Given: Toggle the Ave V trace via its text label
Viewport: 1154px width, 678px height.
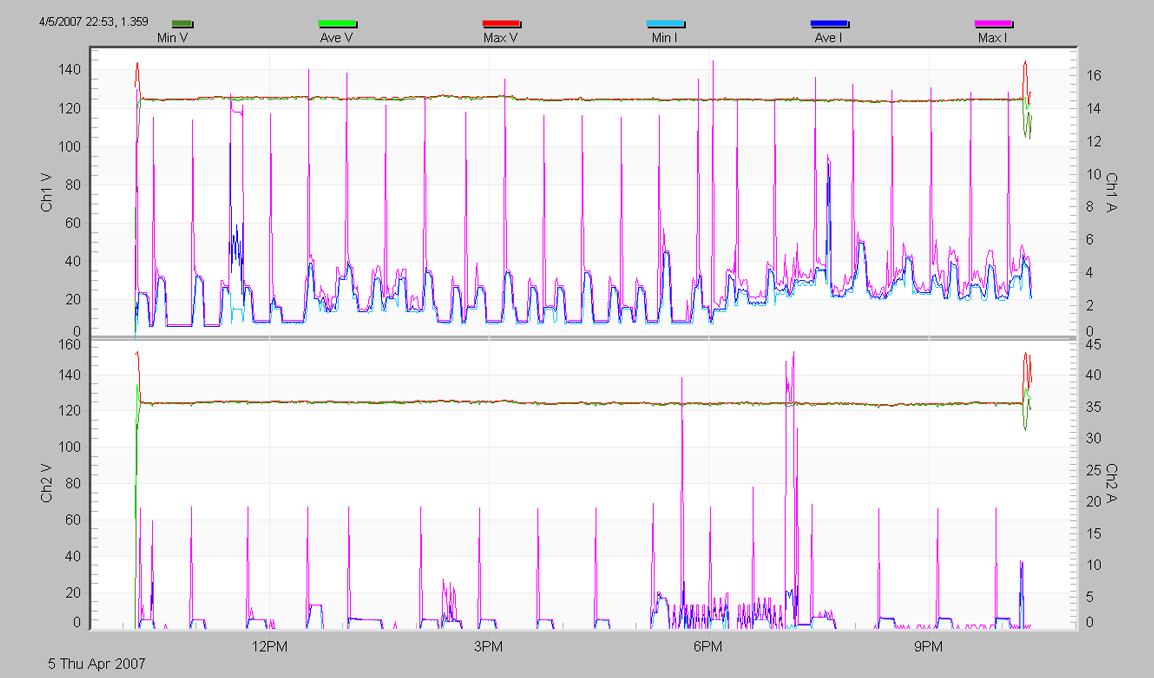Looking at the screenshot, I should [336, 37].
